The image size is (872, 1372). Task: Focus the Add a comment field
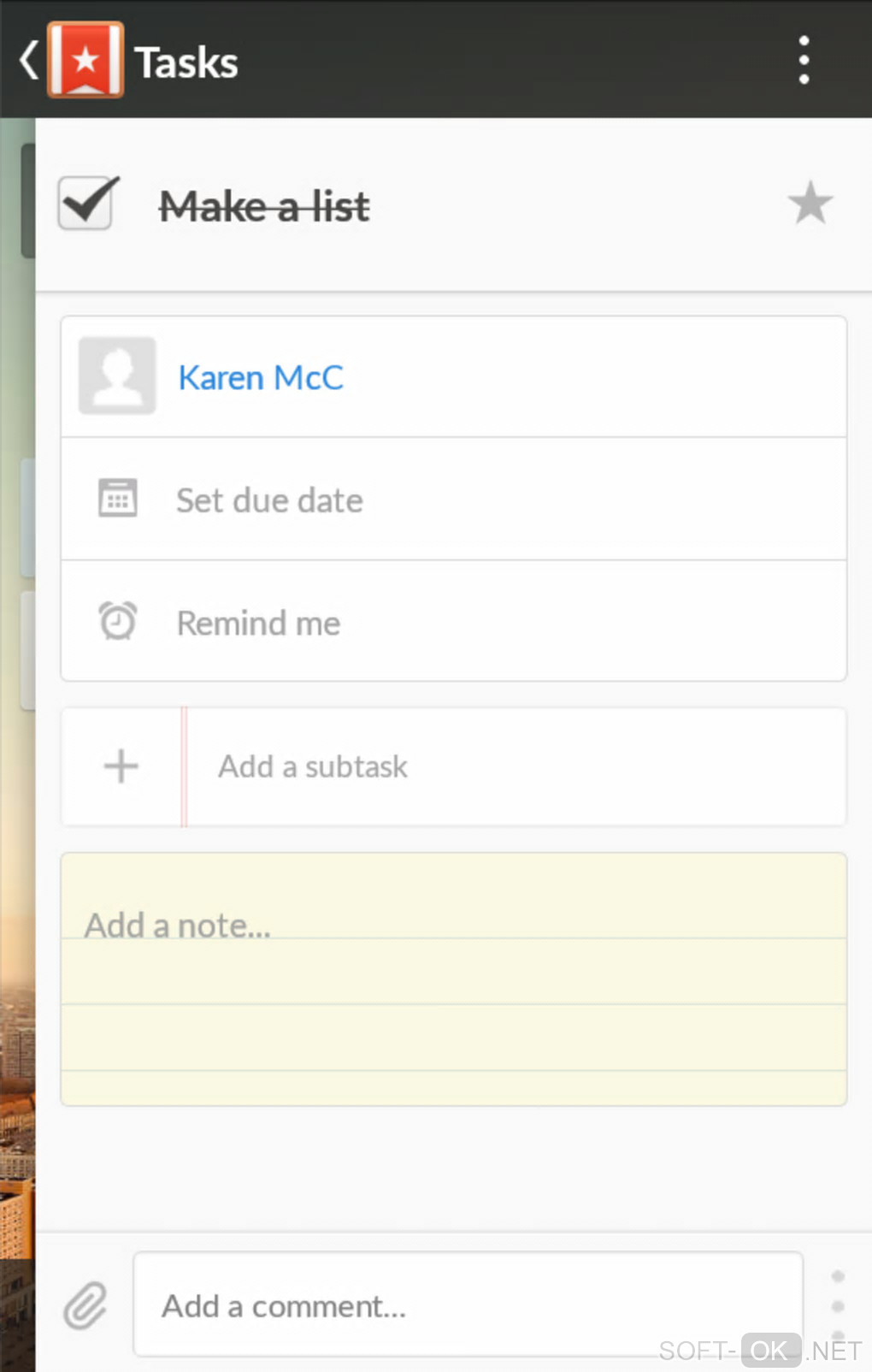[x=468, y=1305]
